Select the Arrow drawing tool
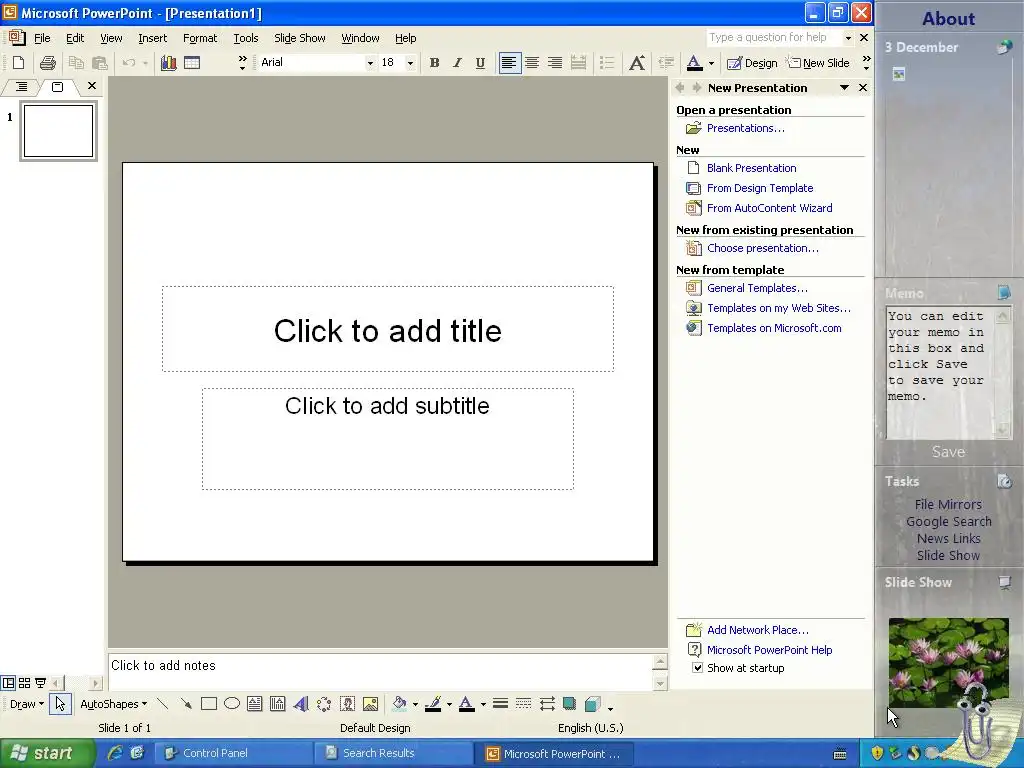This screenshot has height=768, width=1024. 186,704
